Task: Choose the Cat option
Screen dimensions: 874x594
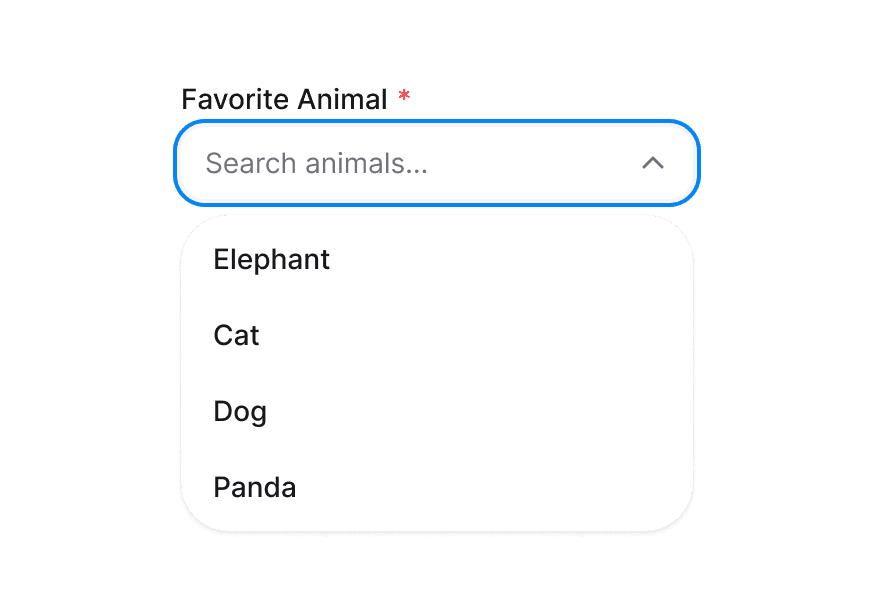Action: (x=237, y=336)
